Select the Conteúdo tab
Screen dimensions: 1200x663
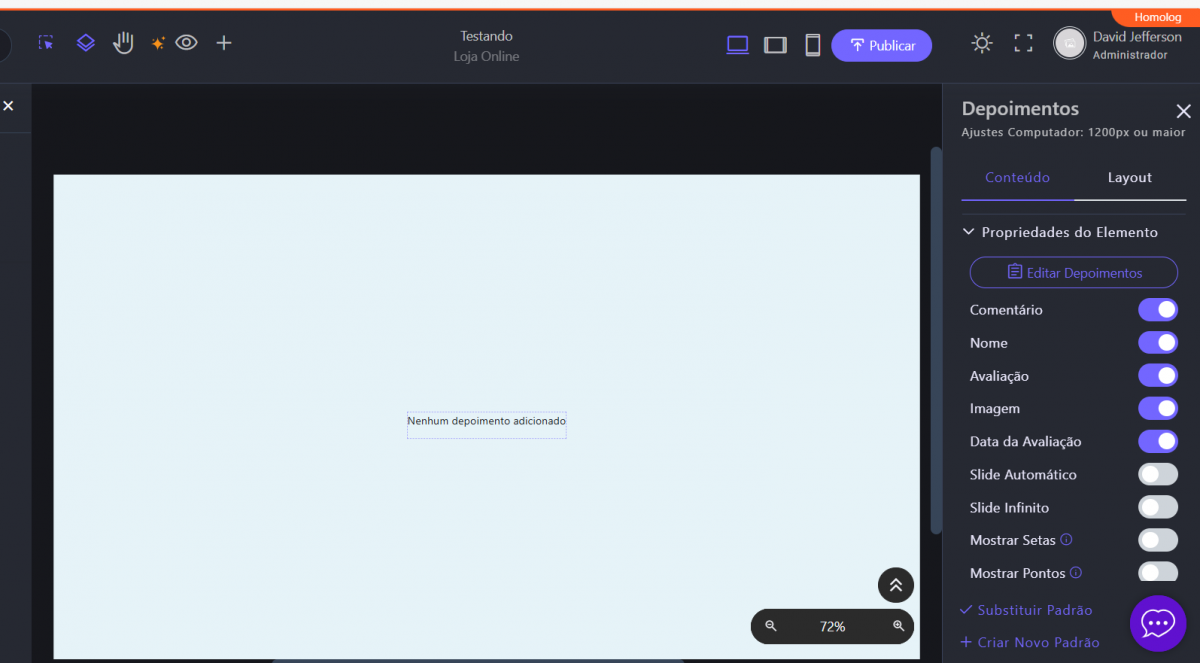[x=1017, y=178]
